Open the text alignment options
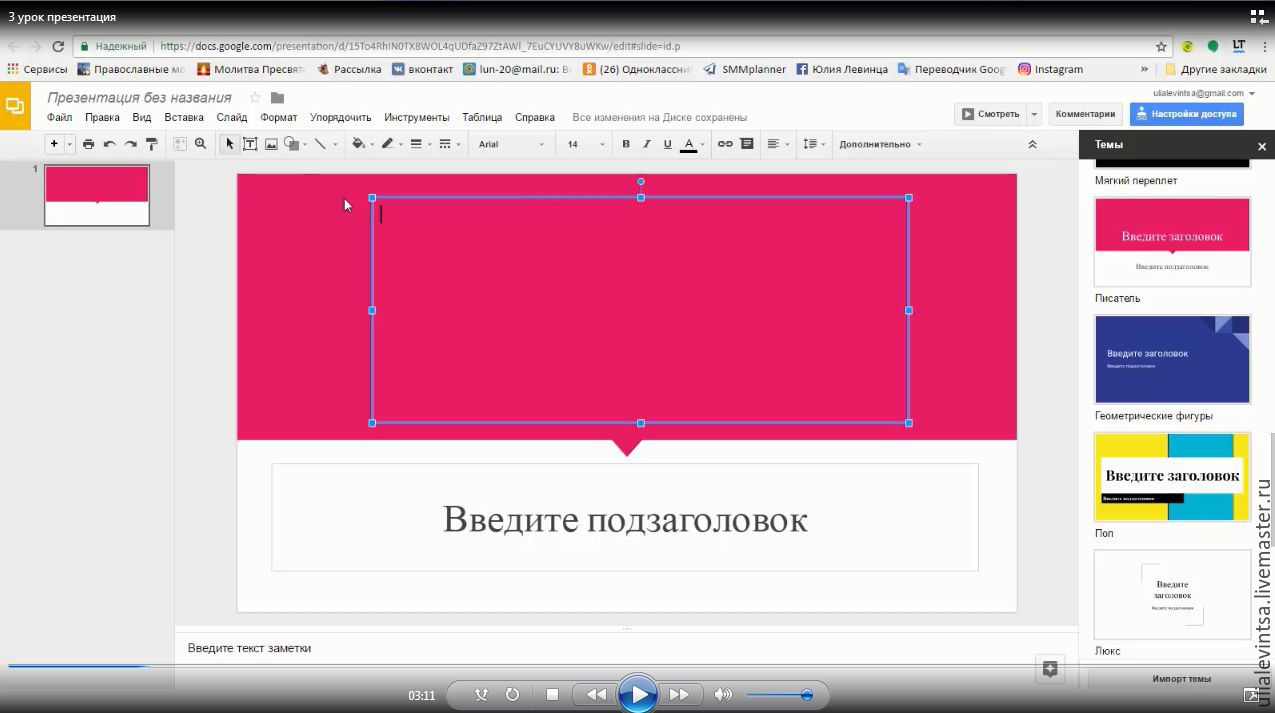 773,144
